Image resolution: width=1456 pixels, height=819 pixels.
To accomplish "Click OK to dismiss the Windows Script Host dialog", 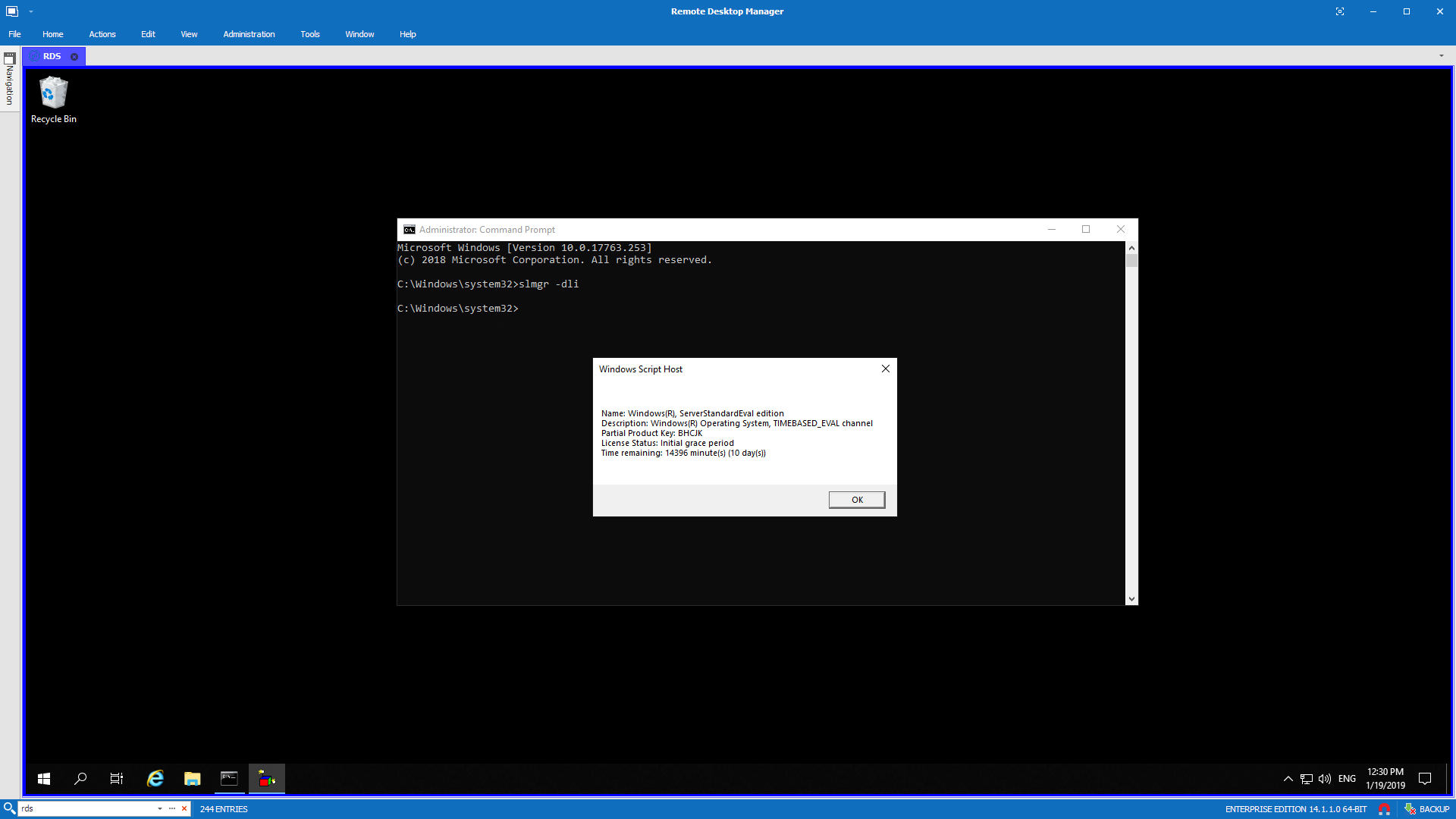I will click(856, 499).
